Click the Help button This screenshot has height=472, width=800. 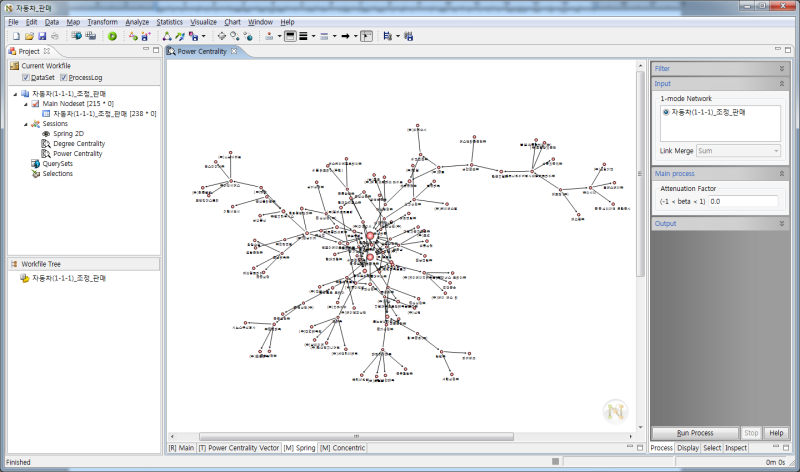tap(776, 433)
